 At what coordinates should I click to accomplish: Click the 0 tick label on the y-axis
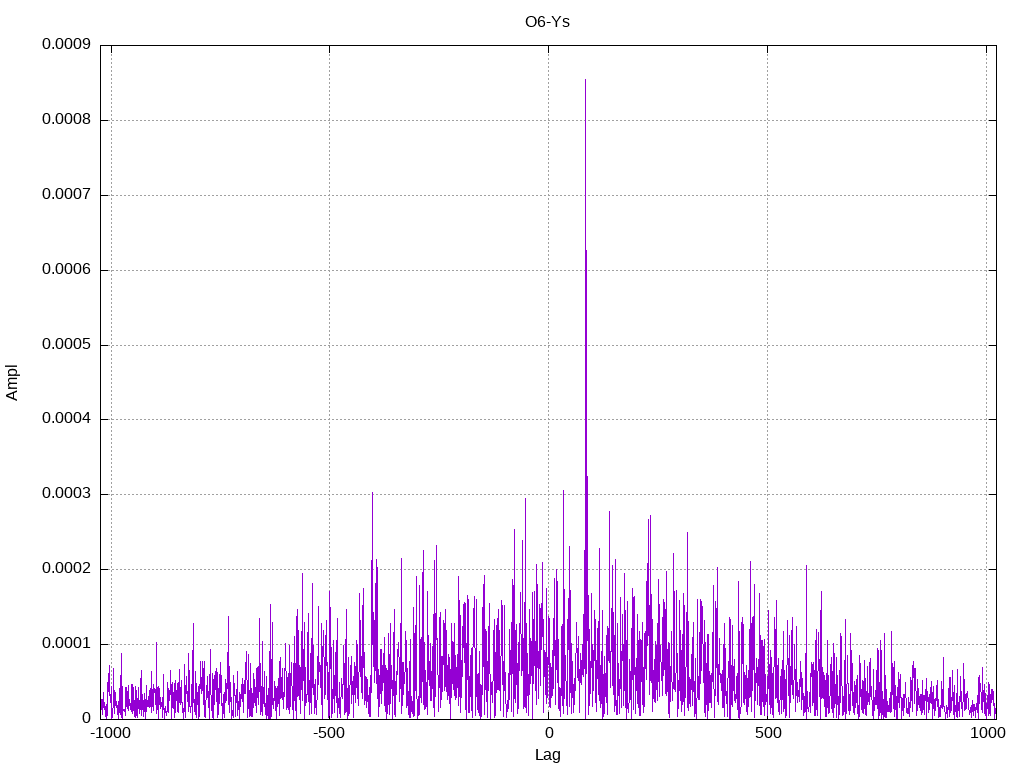87,719
